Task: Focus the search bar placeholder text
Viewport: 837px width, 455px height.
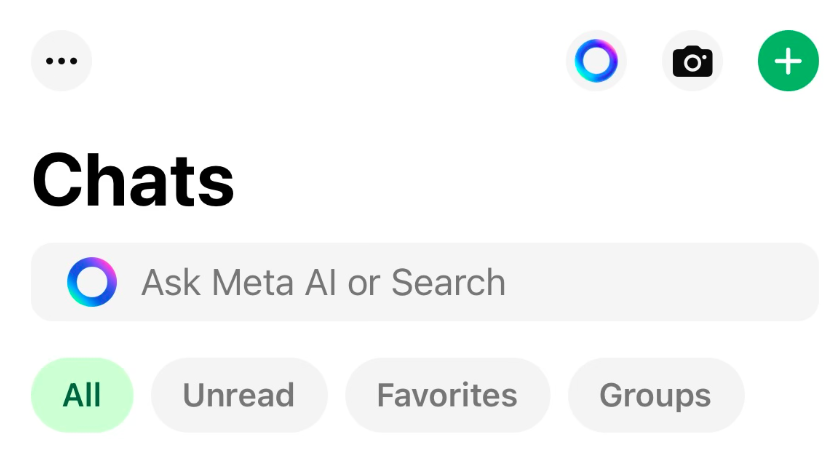Action: [x=323, y=282]
